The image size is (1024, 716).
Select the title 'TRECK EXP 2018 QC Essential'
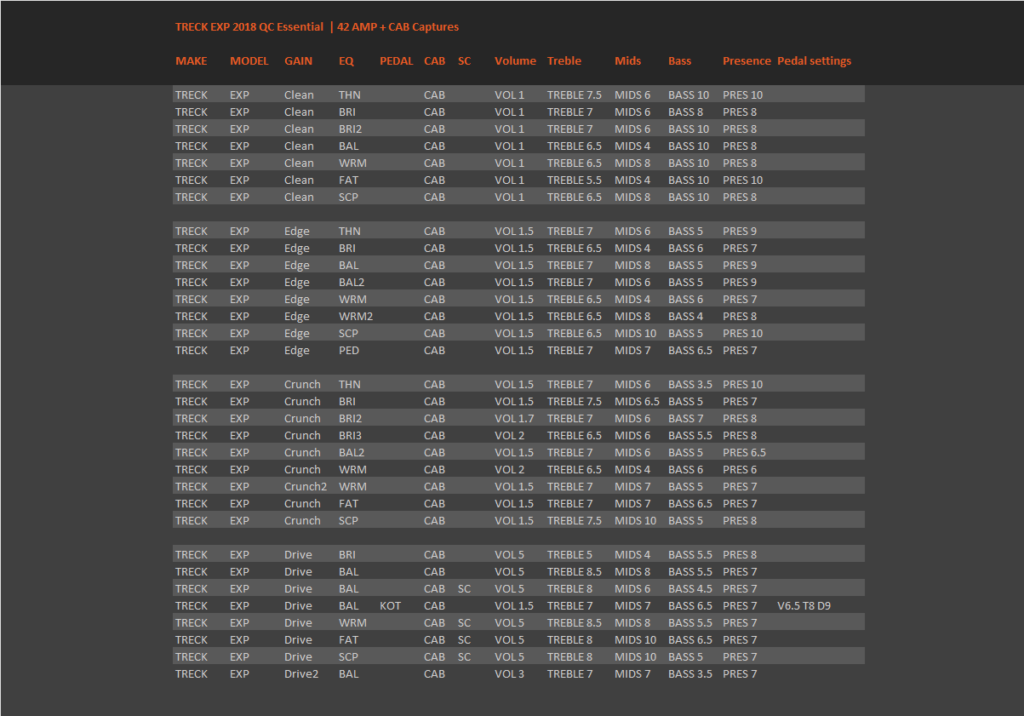[249, 27]
